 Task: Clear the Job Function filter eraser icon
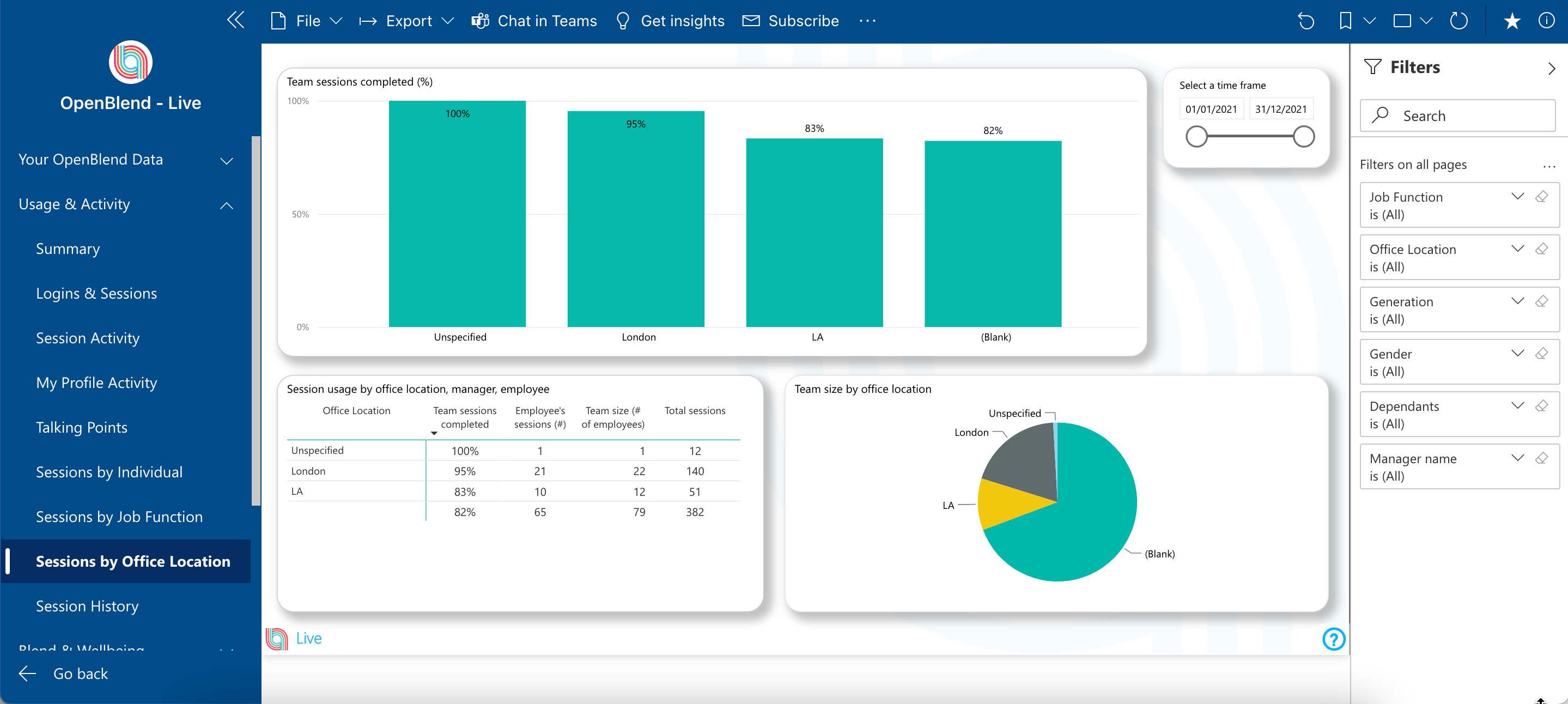click(1541, 197)
